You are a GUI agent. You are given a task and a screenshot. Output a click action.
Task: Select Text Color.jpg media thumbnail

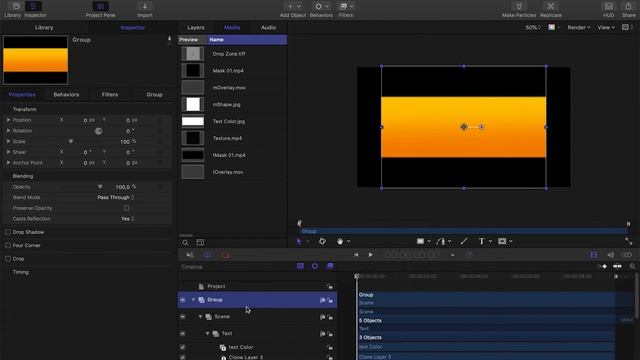tap(193, 121)
